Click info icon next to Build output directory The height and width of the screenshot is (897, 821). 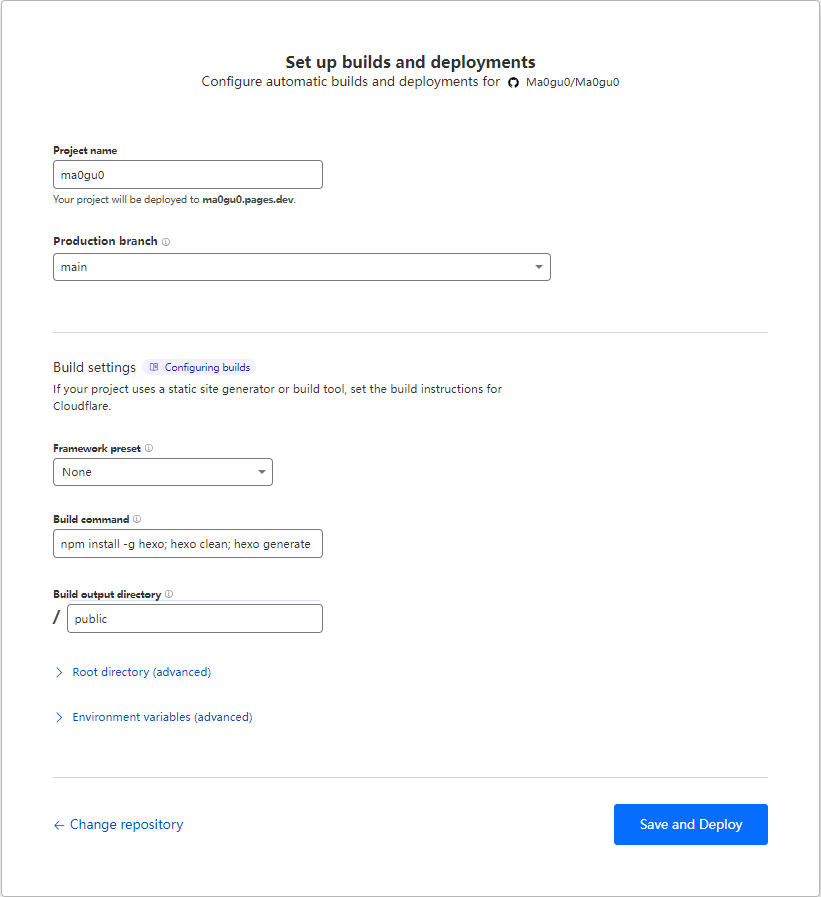click(169, 594)
